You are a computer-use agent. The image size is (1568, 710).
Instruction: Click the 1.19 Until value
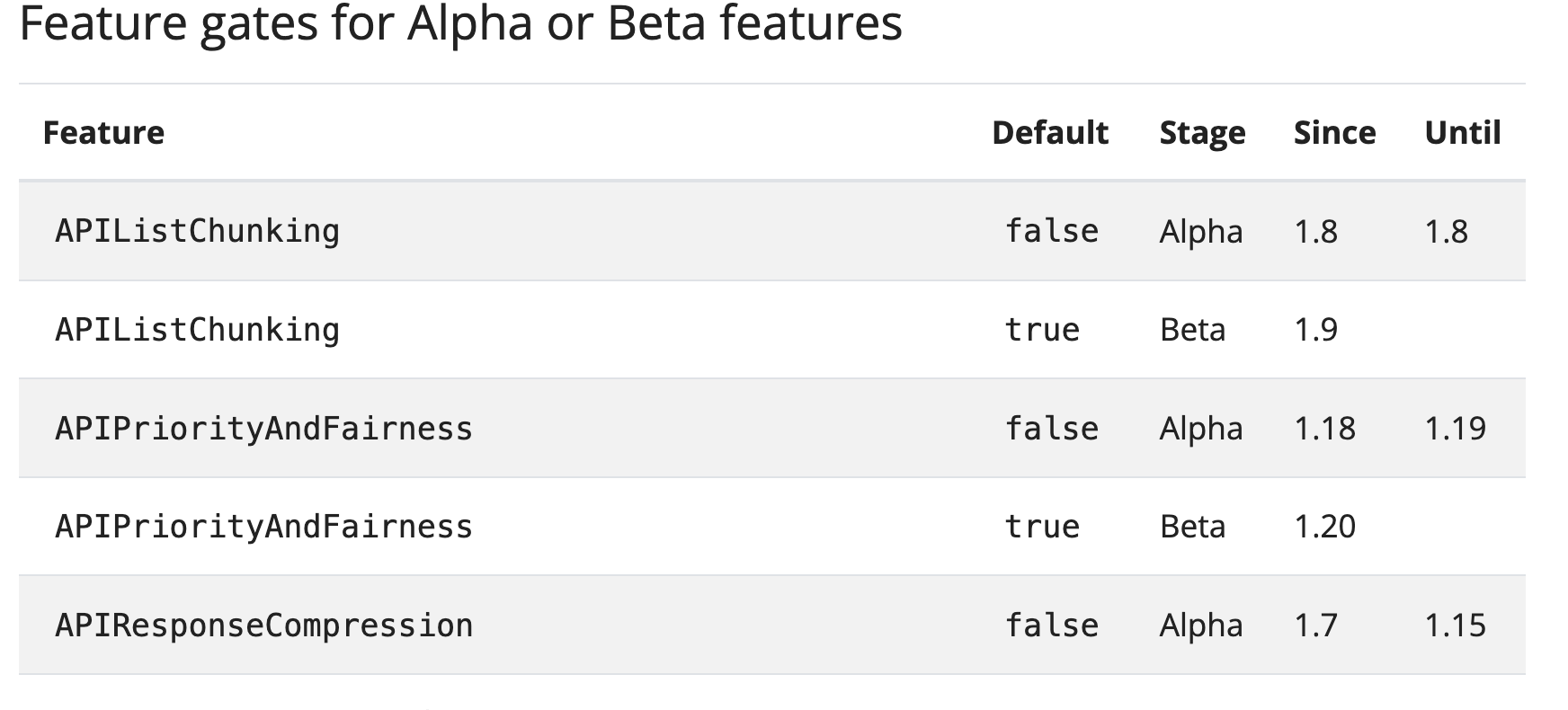(x=1455, y=429)
